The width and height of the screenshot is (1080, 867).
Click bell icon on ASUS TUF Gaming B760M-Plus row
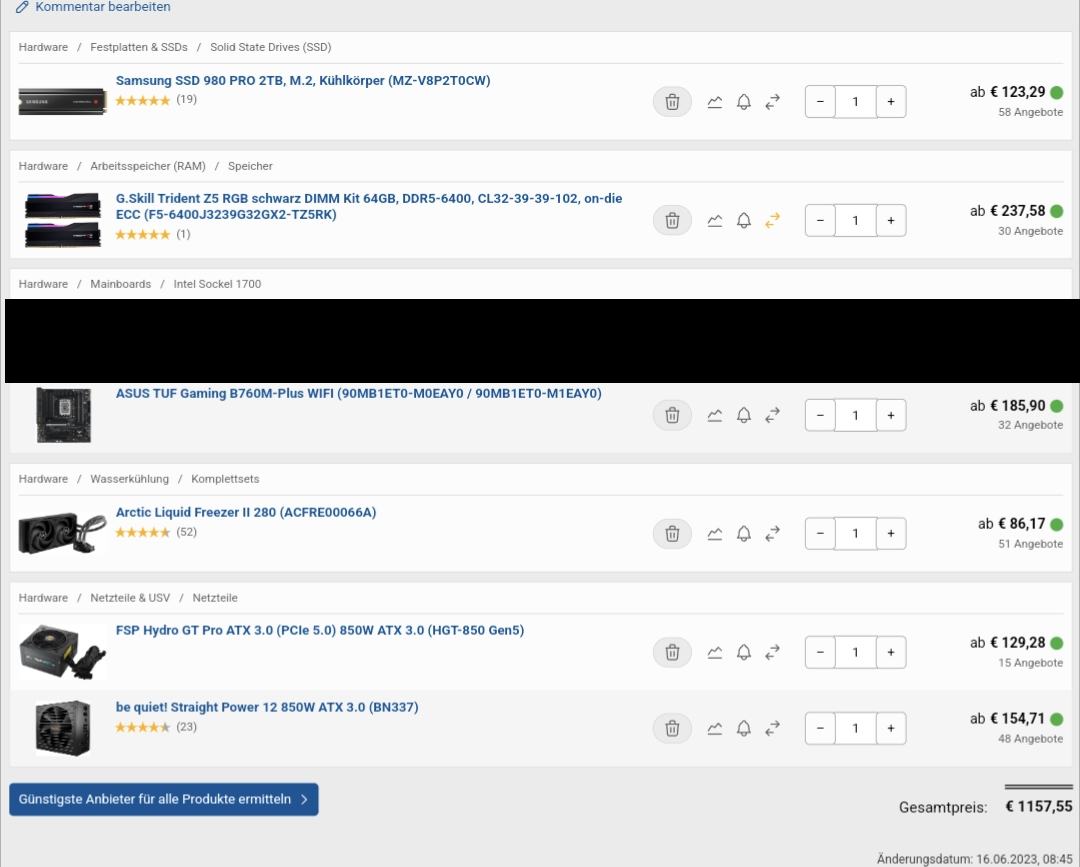click(744, 415)
